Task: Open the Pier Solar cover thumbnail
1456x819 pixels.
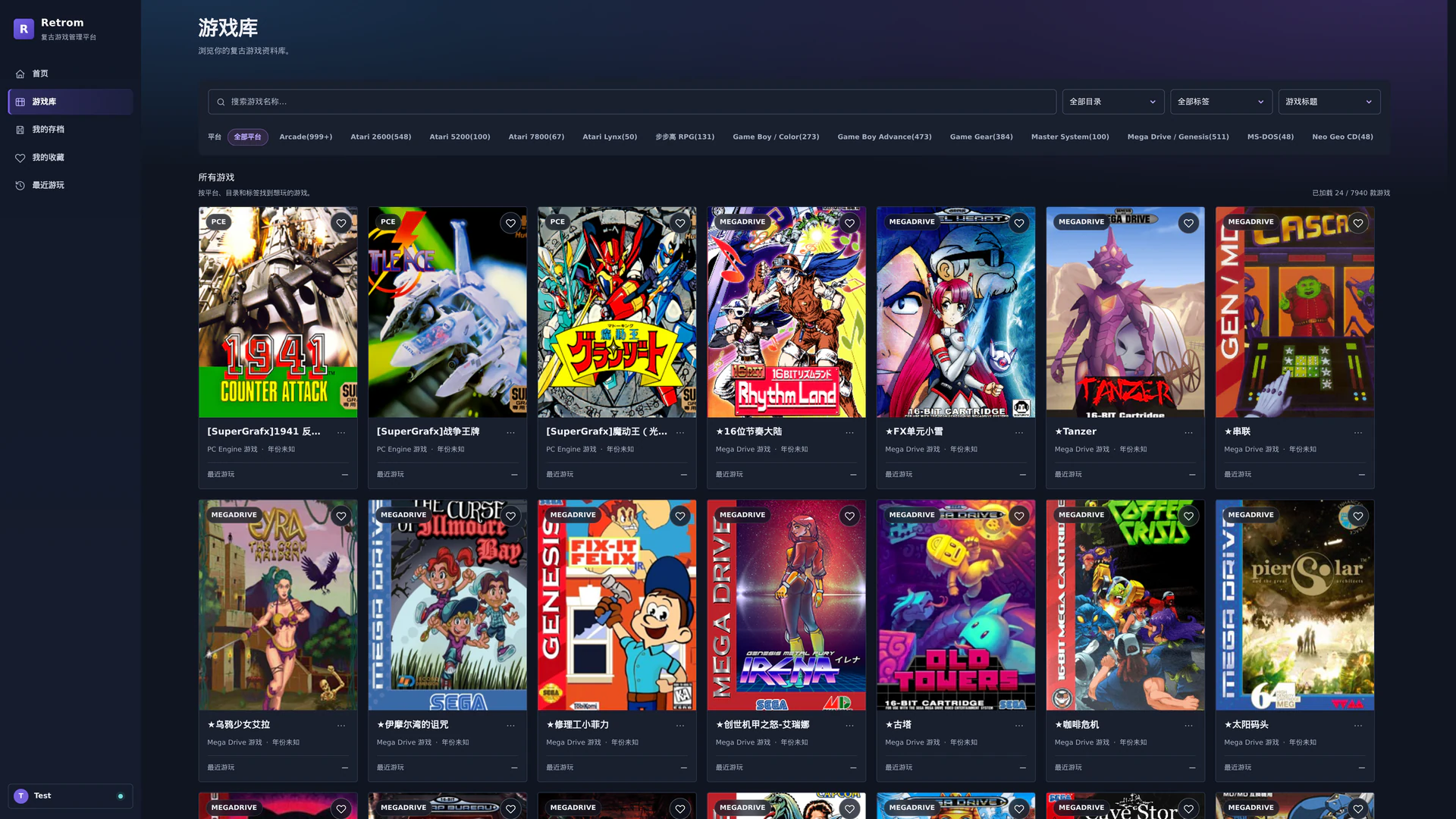Action: 1294,605
